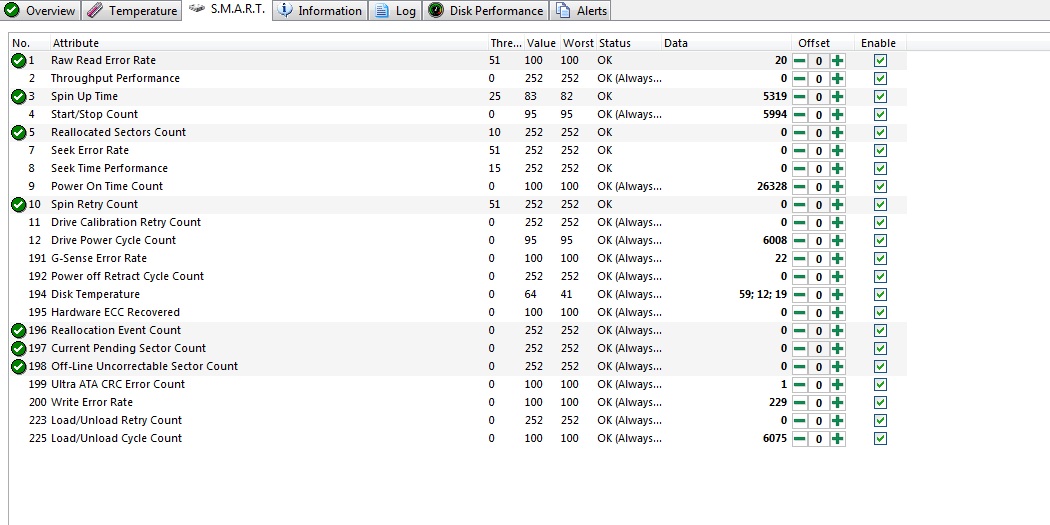Decrease offset for Start/Stop Count

800,115
